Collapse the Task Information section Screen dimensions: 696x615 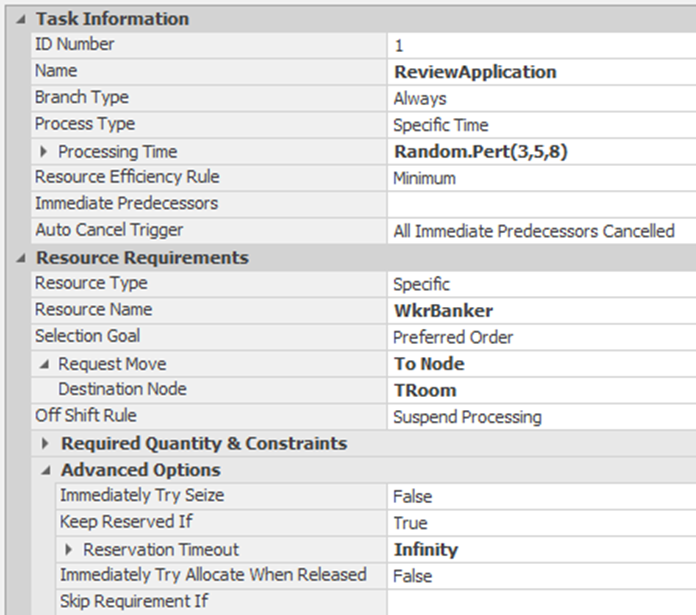(20, 19)
